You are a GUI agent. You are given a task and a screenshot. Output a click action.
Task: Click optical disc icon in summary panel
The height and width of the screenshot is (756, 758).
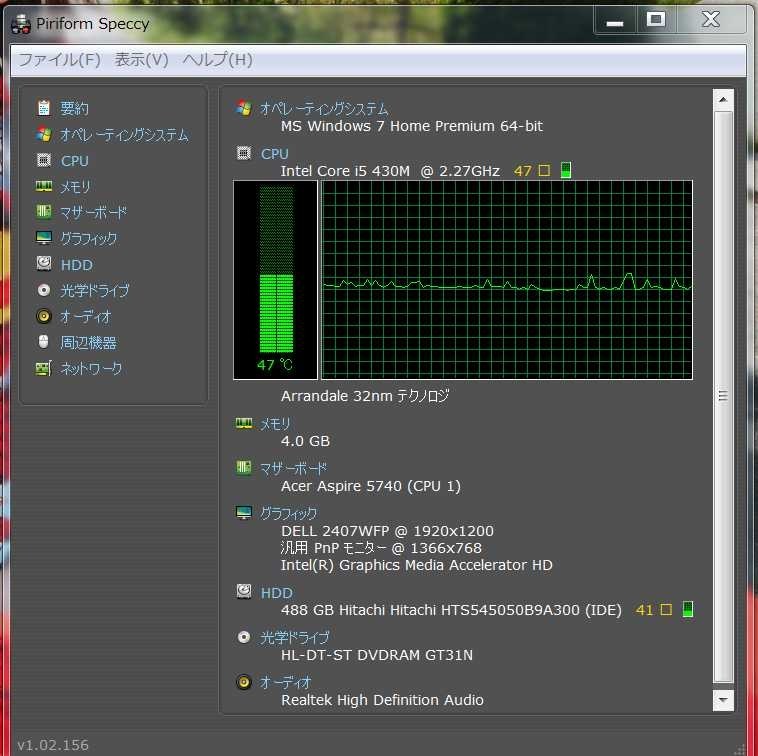pyautogui.click(x=244, y=637)
